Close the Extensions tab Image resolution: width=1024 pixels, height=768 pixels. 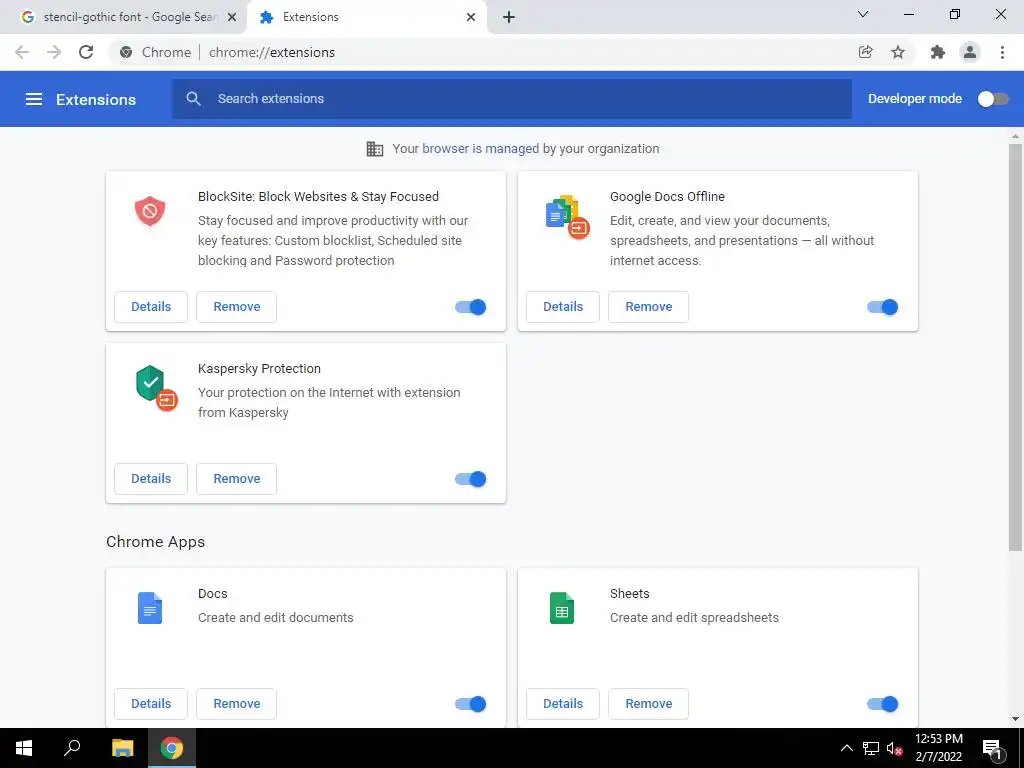pos(471,17)
